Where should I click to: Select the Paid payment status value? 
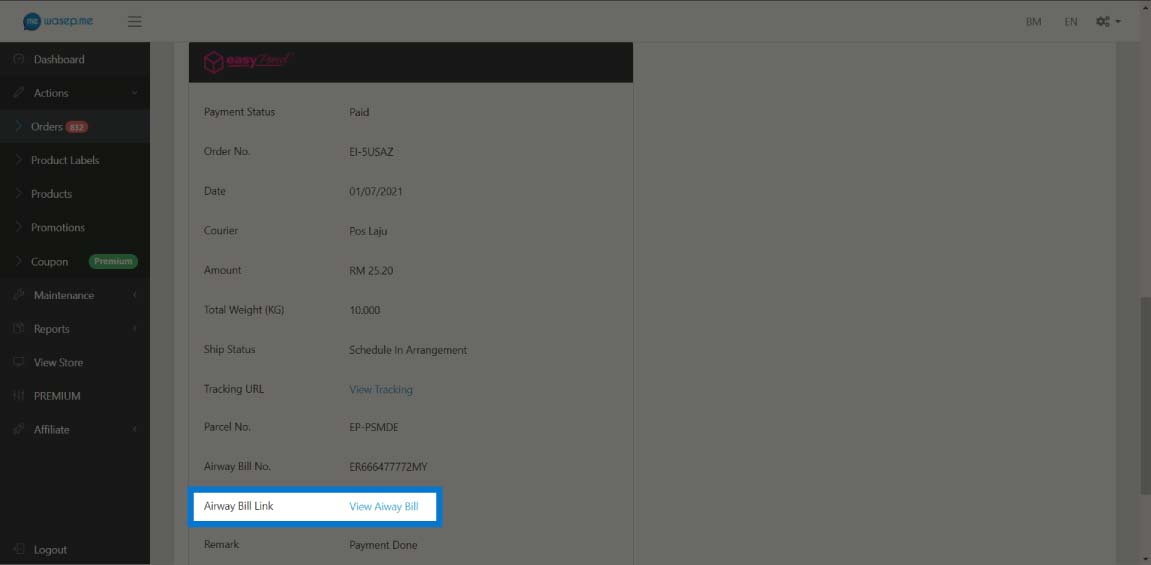point(359,112)
